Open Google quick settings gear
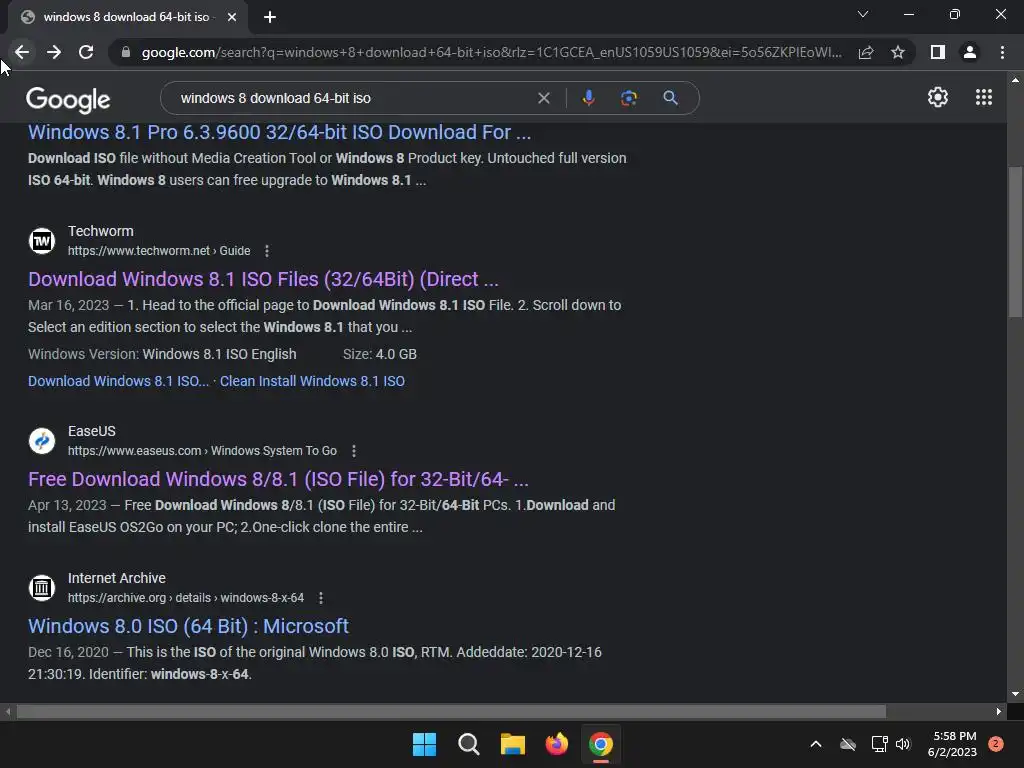 click(938, 97)
